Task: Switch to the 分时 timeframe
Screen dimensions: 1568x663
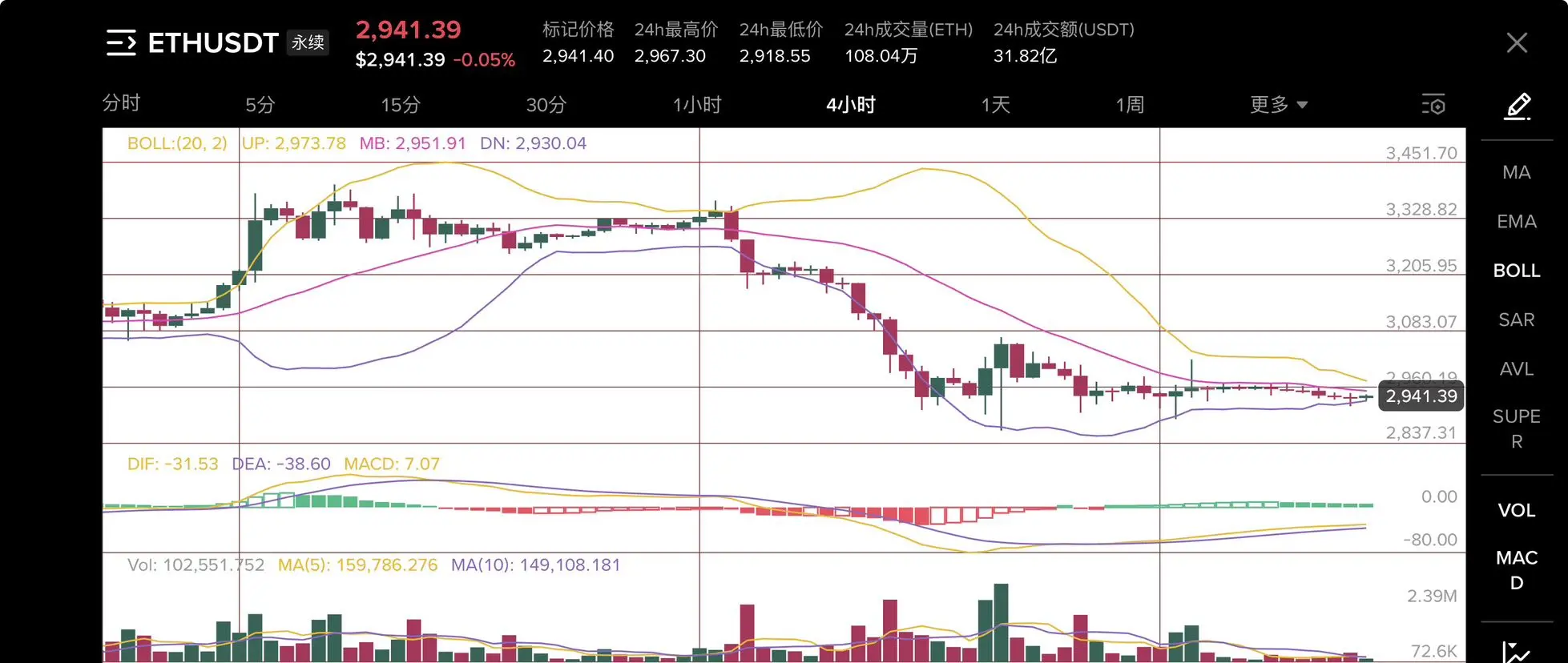Action: point(122,103)
